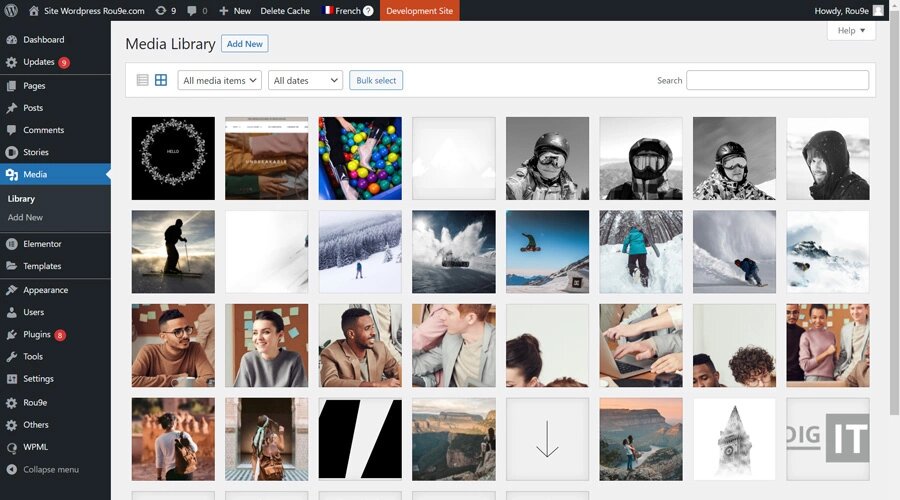Open the snowboarder jumping blue sky thumbnail

(x=548, y=251)
